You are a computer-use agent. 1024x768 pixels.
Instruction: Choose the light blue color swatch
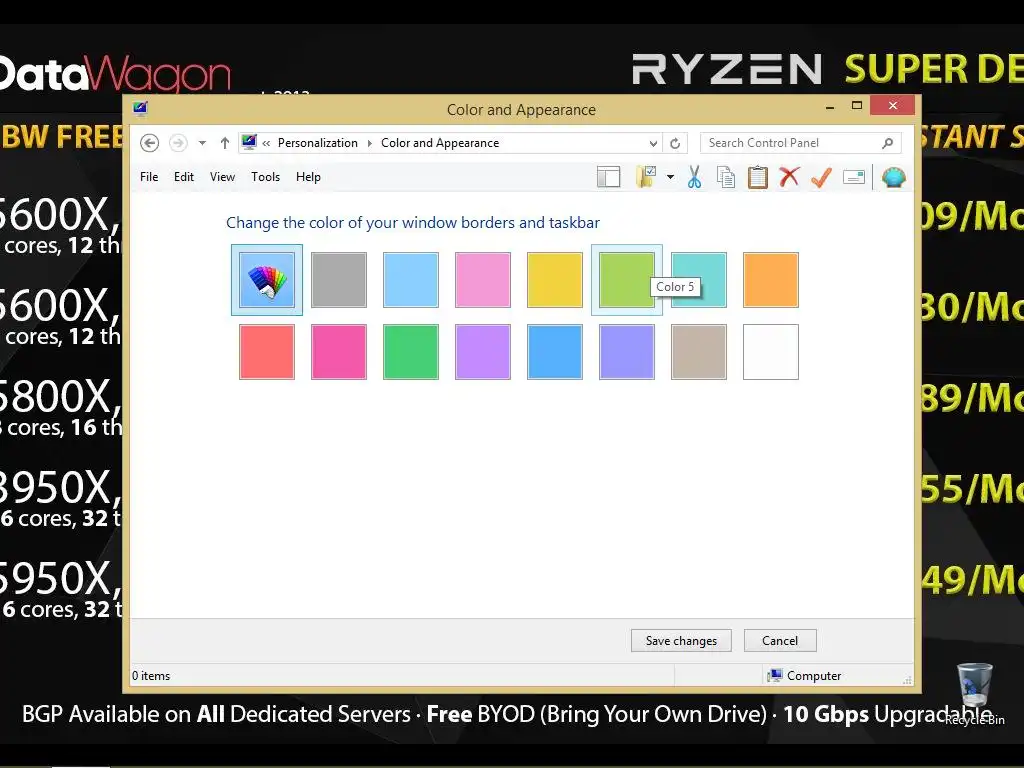pos(411,280)
